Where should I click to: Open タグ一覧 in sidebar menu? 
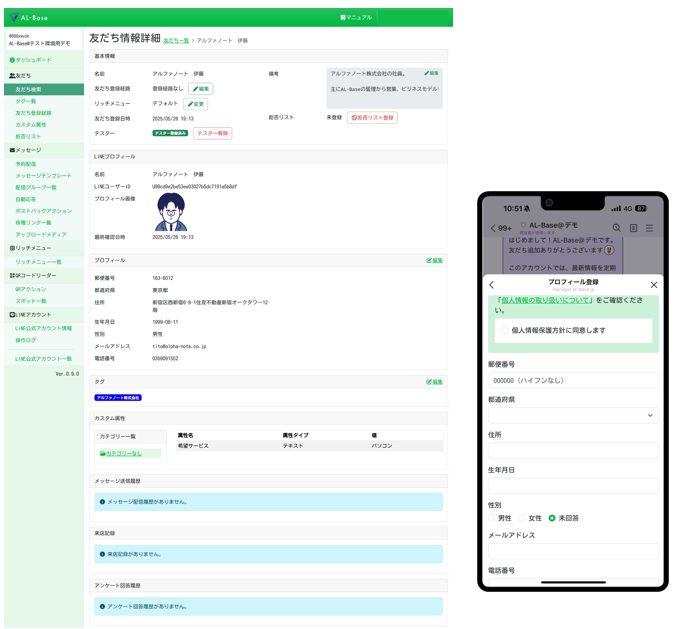point(26,101)
